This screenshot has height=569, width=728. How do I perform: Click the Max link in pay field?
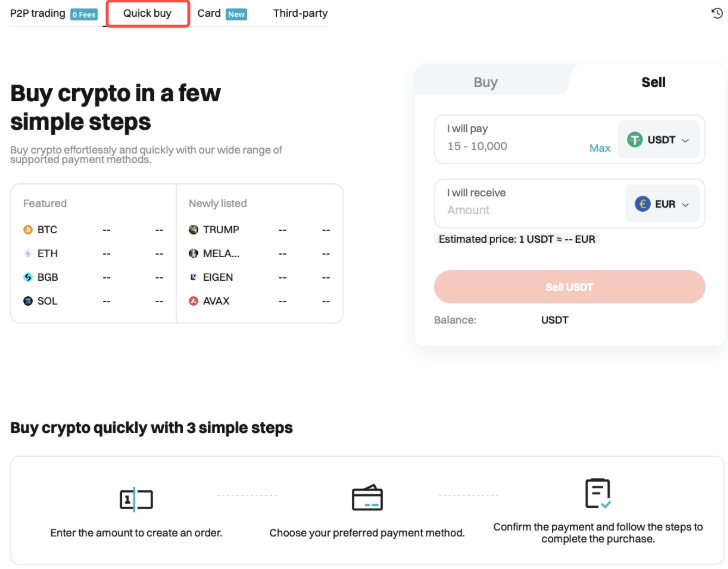[x=600, y=148]
